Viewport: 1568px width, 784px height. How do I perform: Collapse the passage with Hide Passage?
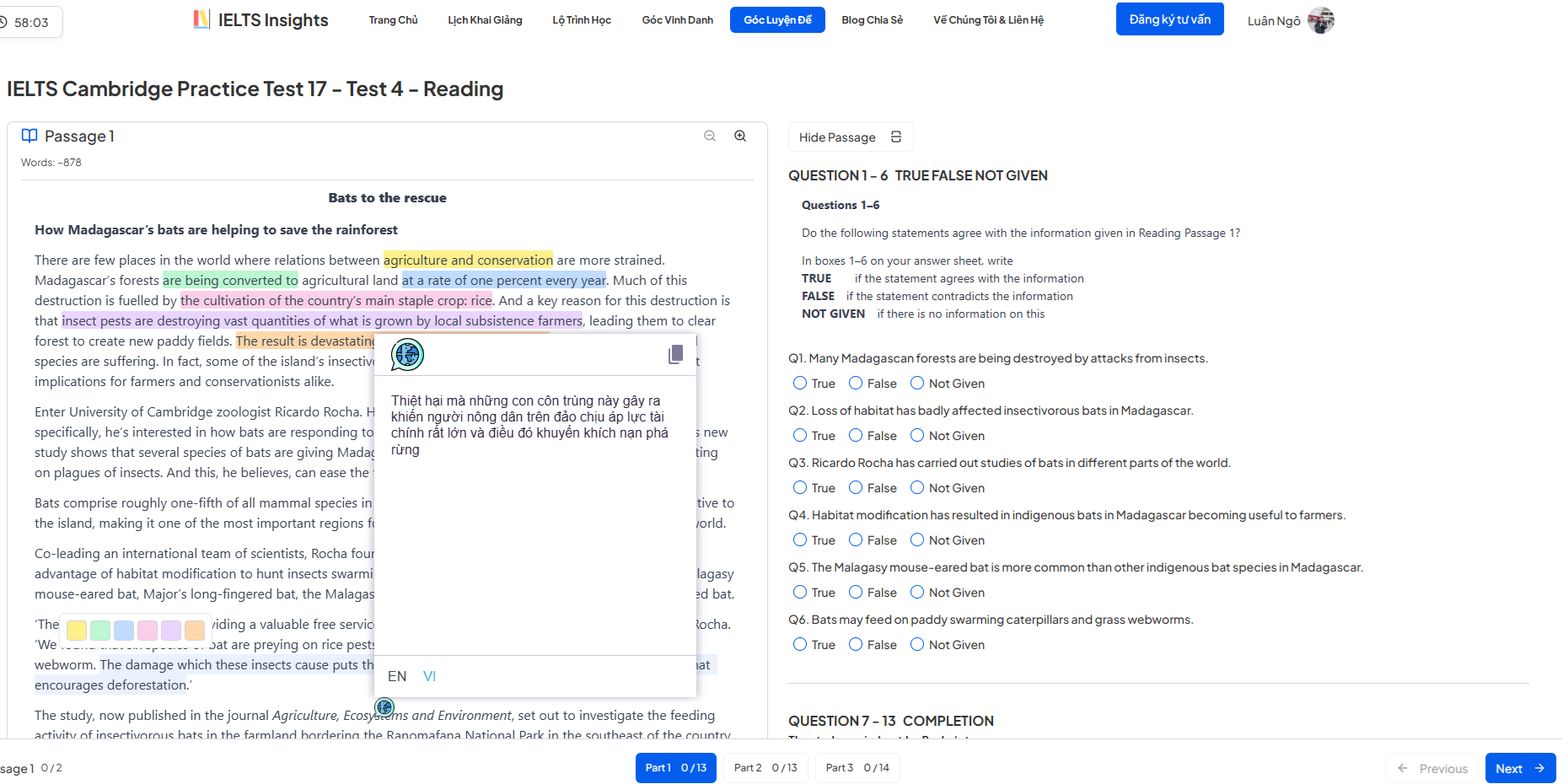click(x=850, y=137)
